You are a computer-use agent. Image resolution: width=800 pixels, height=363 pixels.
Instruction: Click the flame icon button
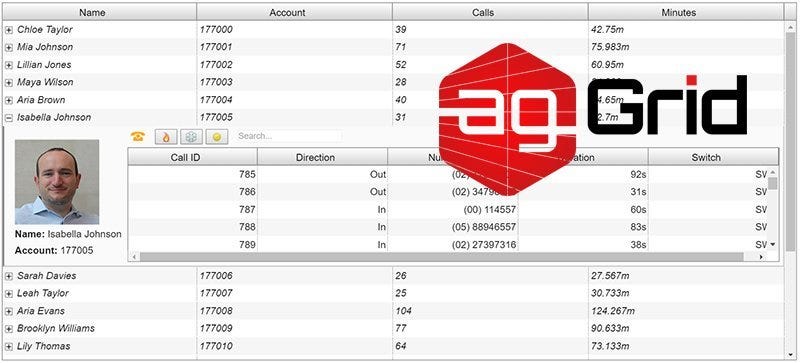166,136
